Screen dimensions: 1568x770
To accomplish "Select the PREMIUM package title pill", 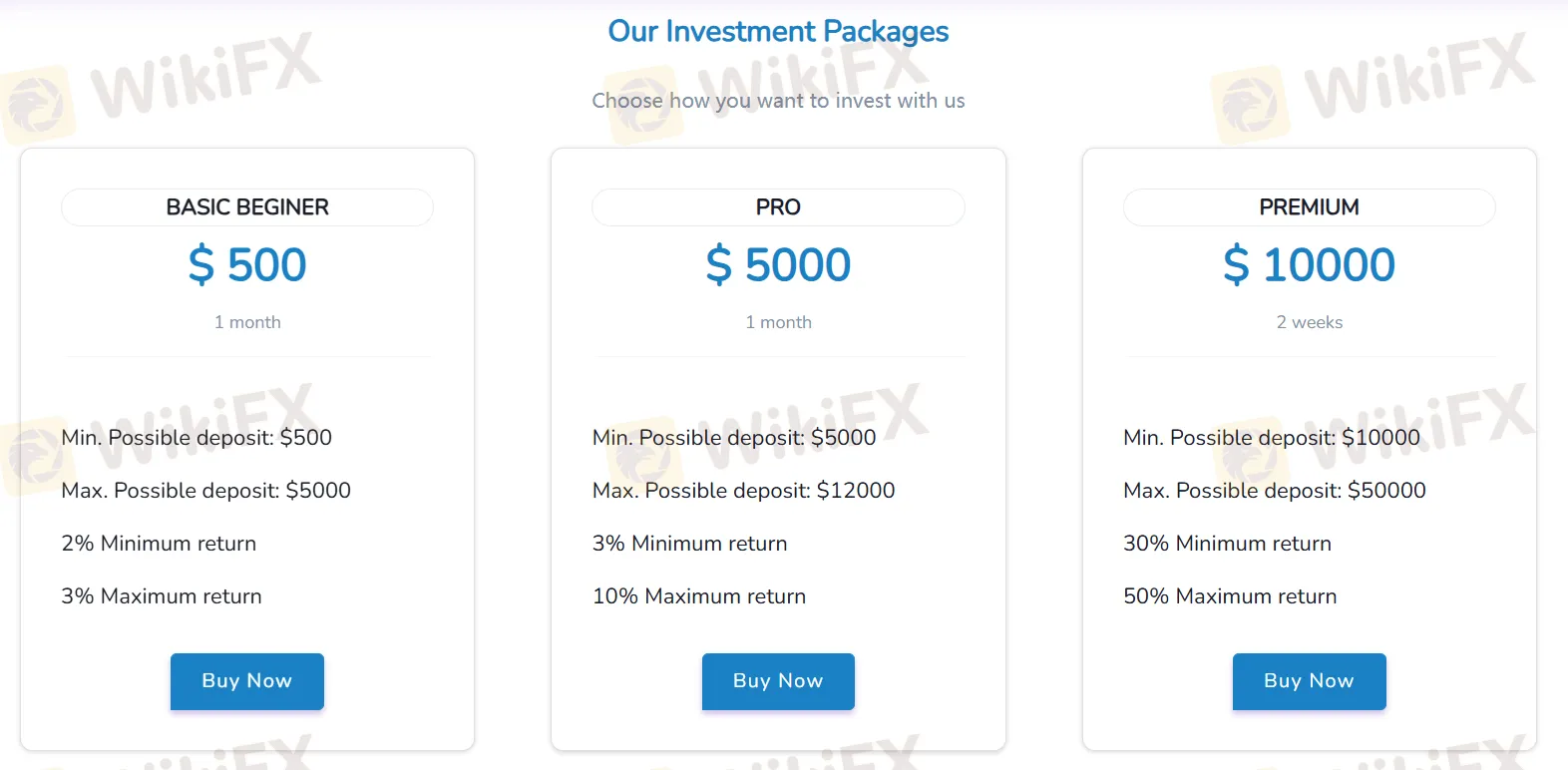I will click(x=1309, y=207).
